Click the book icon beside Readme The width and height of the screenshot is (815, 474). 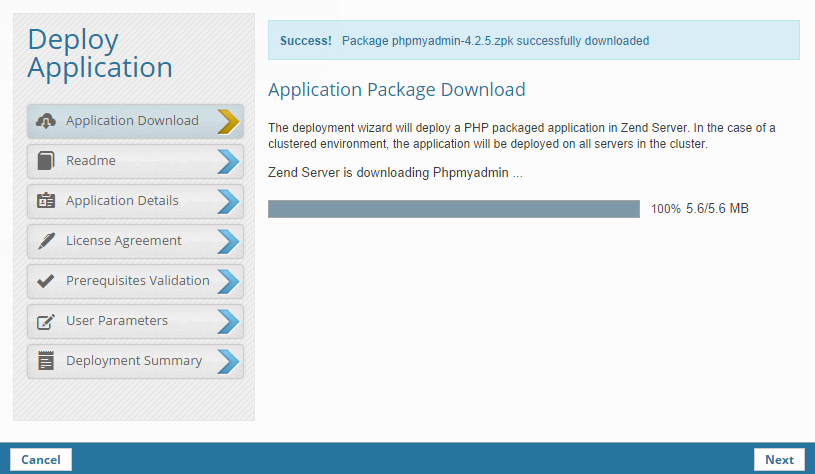(x=45, y=161)
